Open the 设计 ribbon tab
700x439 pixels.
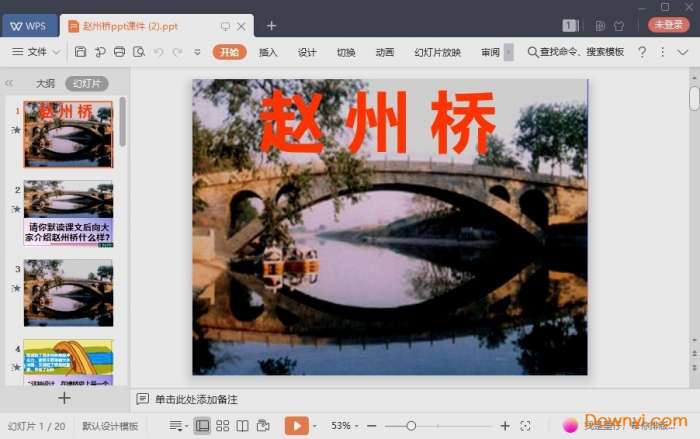[x=307, y=52]
